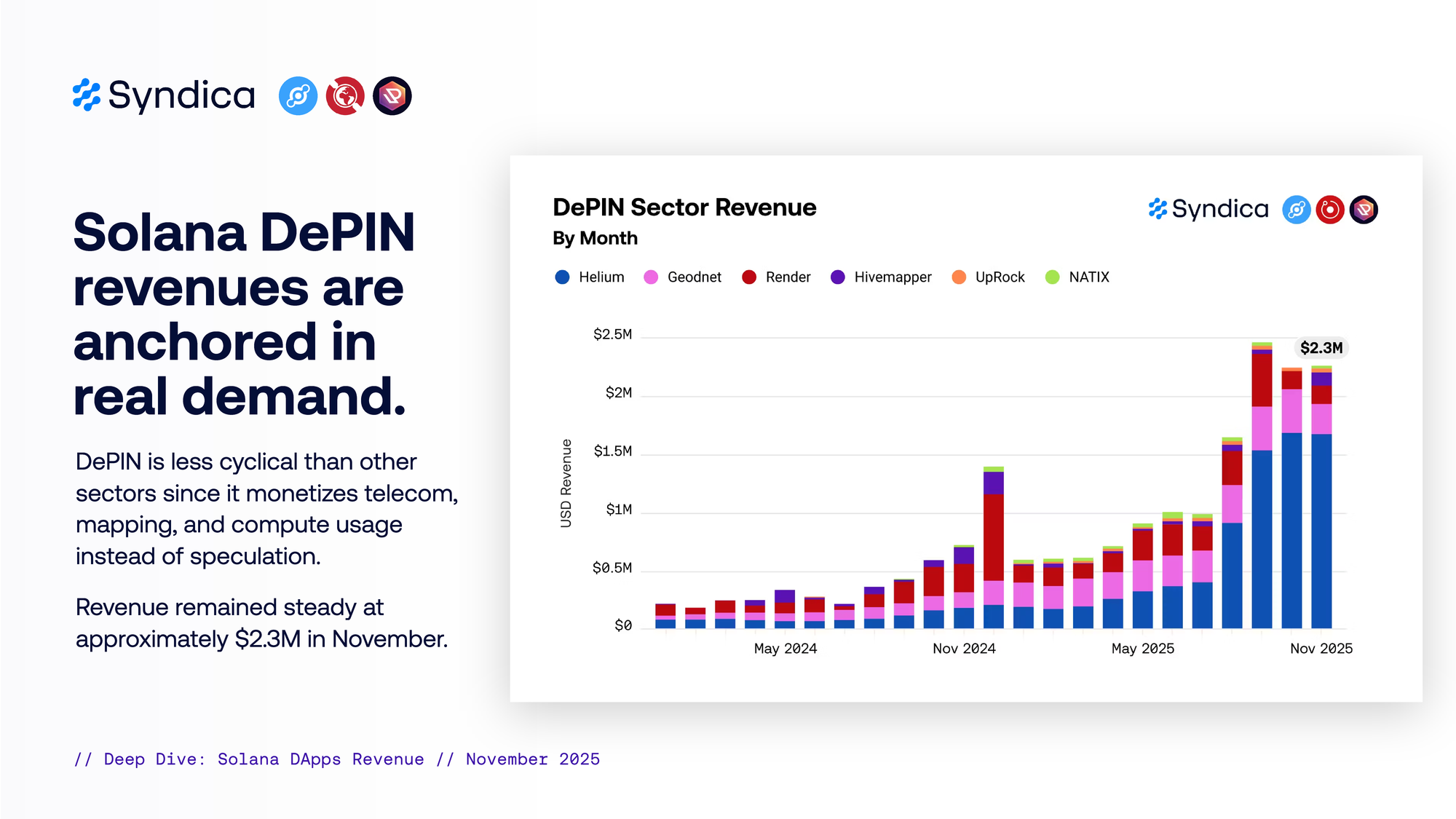Click the Nov 2025 axis label
The width and height of the screenshot is (1456, 819).
(1321, 649)
